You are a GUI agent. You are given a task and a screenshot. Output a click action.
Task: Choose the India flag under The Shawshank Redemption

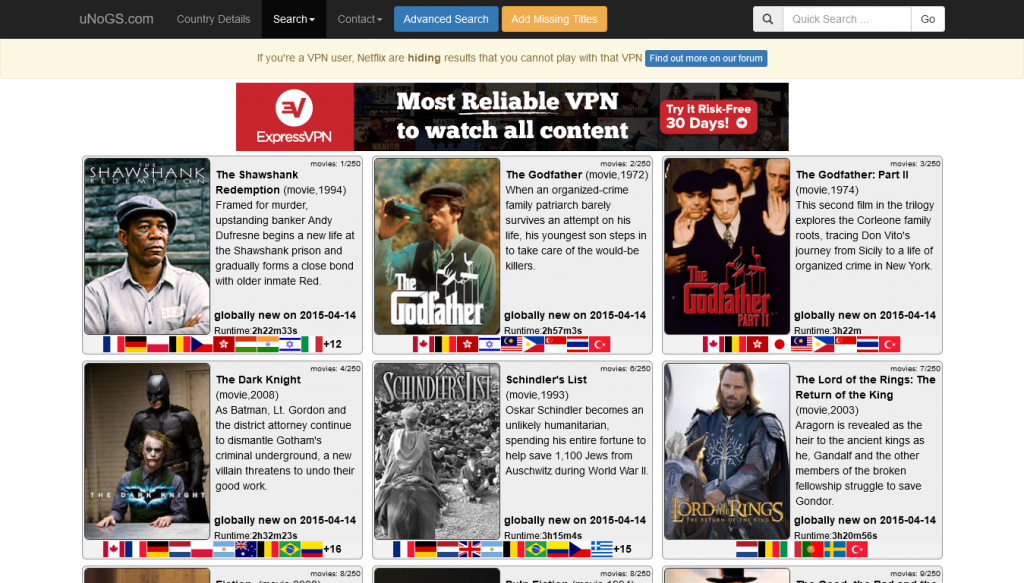coord(268,344)
